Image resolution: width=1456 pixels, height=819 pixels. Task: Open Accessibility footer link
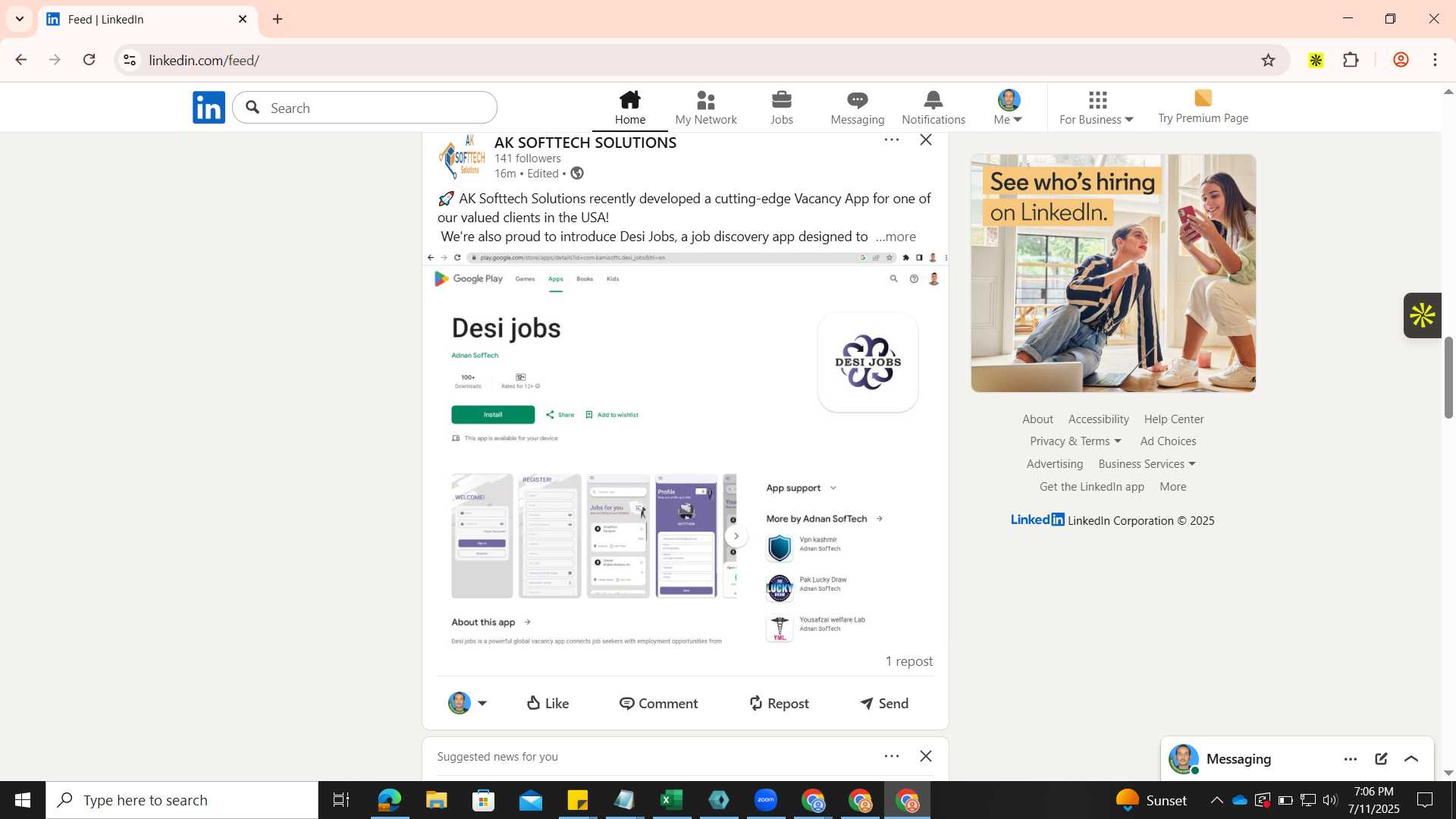tap(1098, 419)
